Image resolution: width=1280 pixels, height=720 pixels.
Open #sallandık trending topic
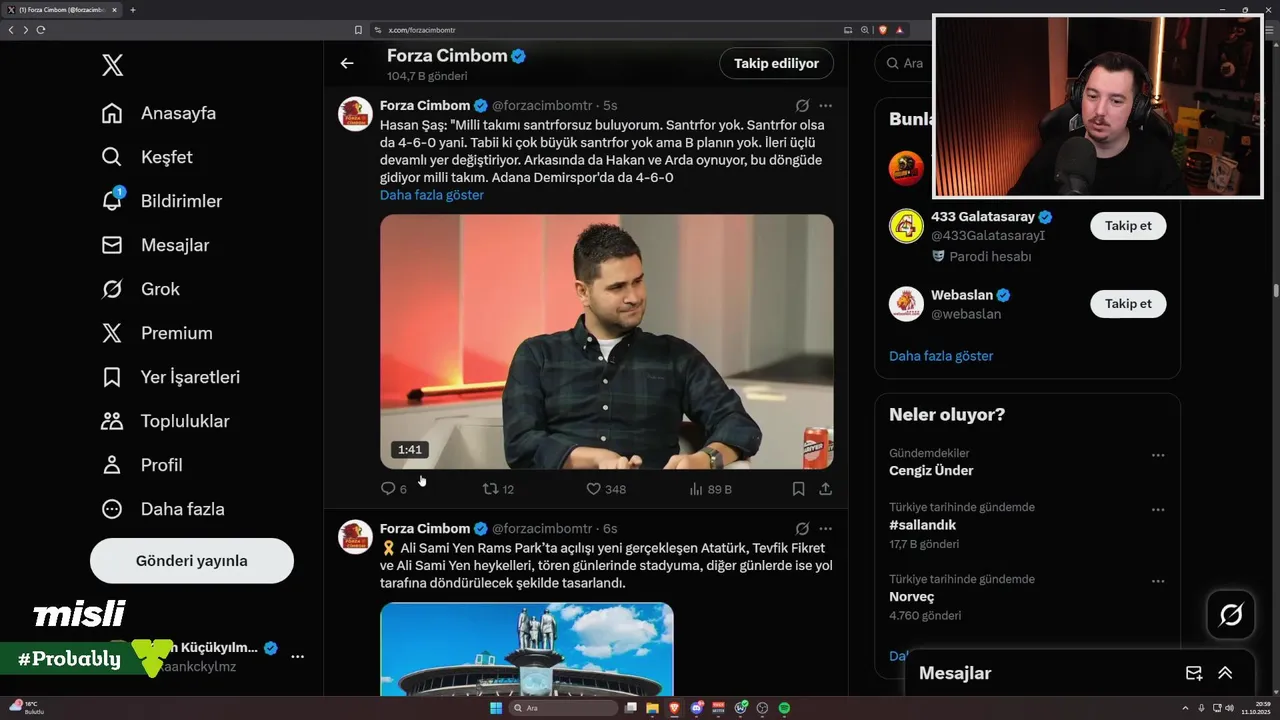923,525
